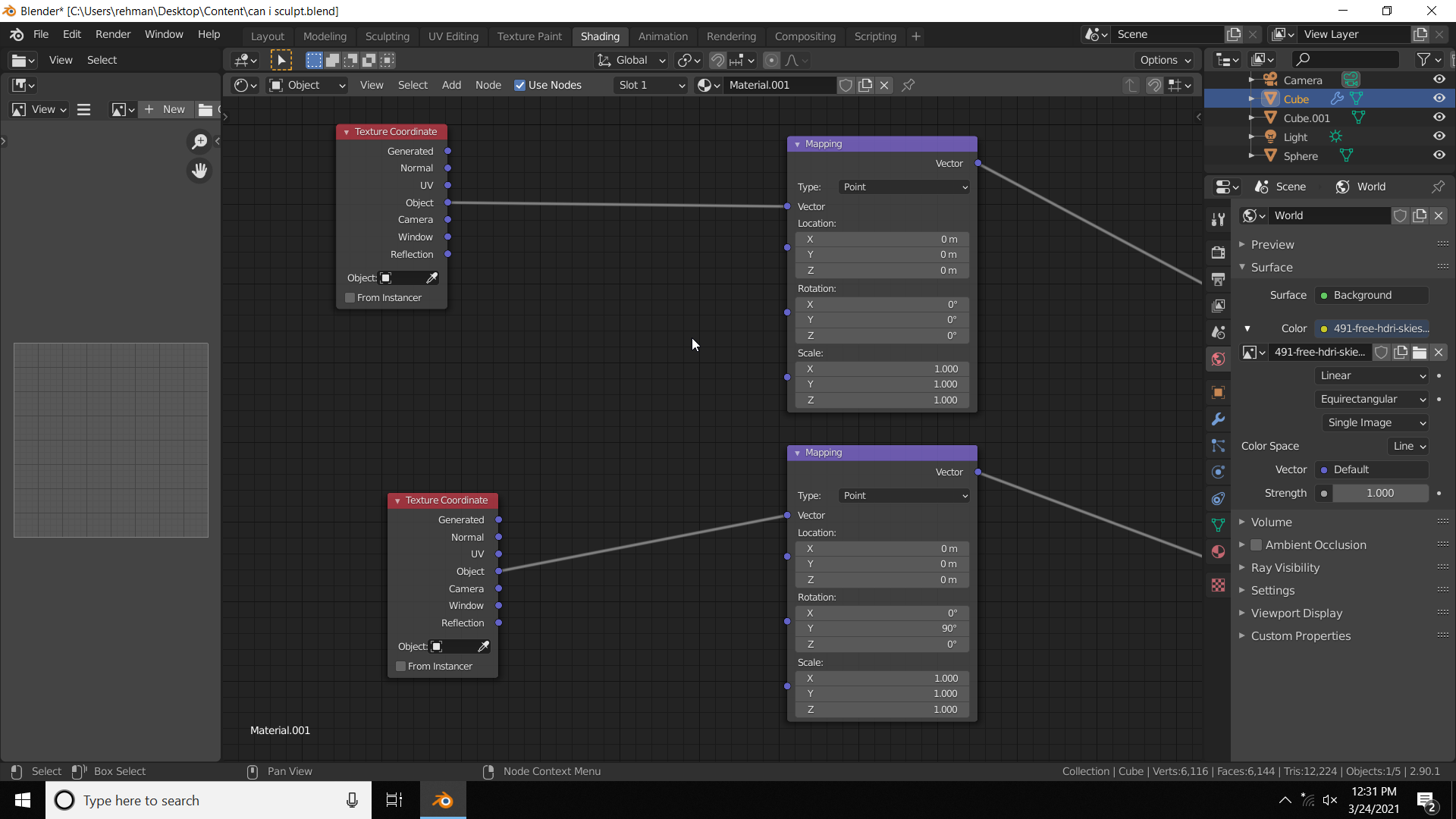1456x819 pixels.
Task: Select the Tweak cursor tool icon
Action: [x=281, y=60]
